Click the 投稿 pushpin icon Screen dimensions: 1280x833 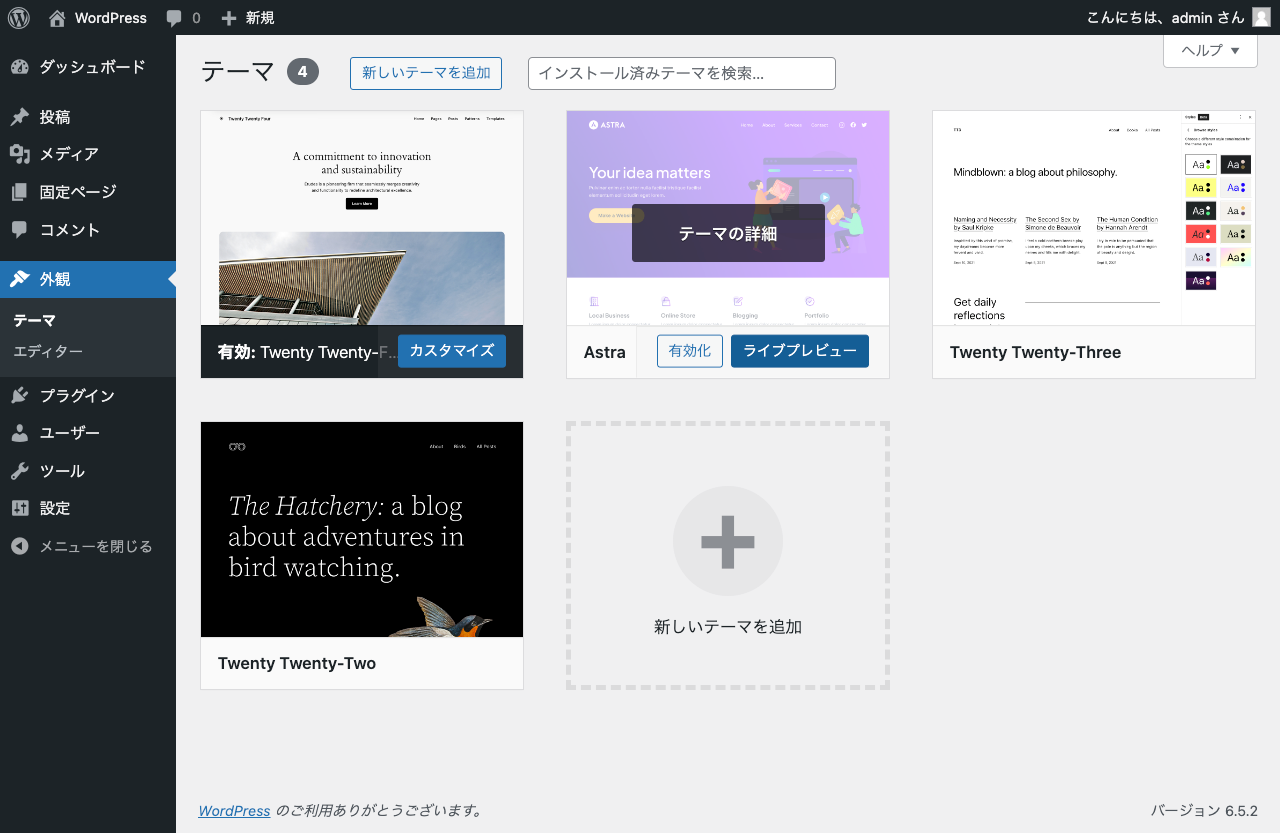coord(20,117)
